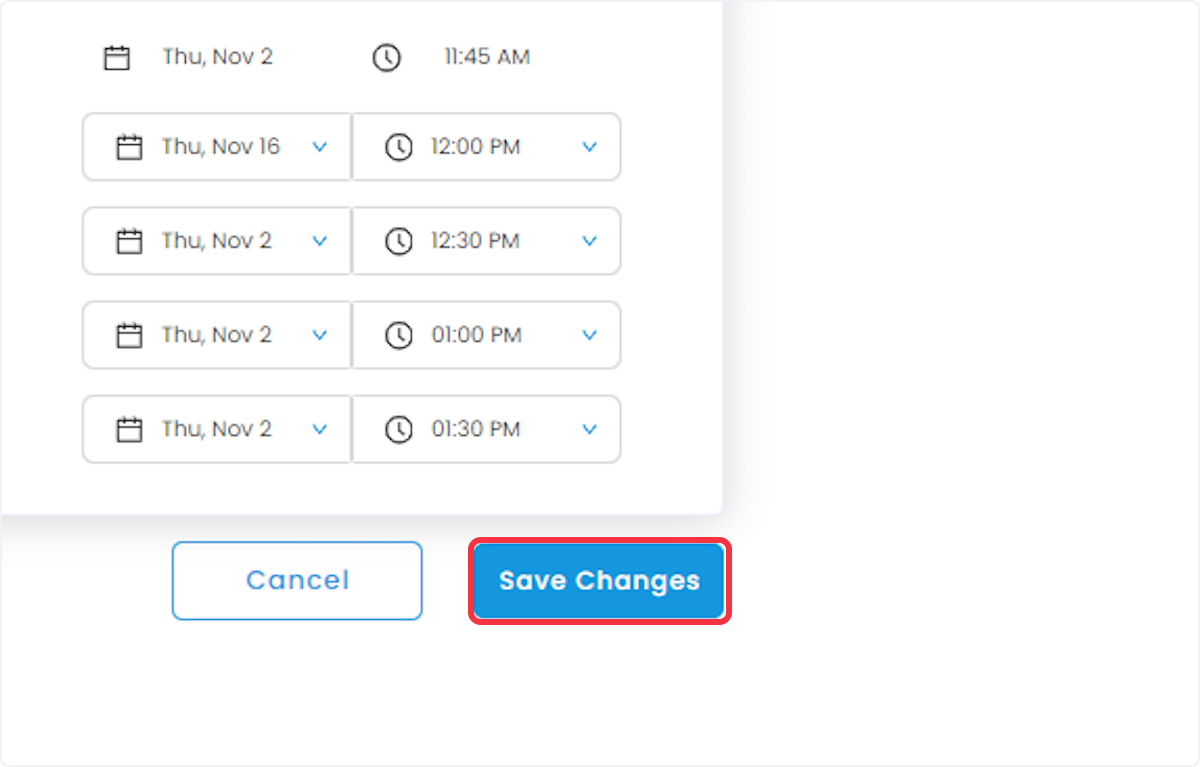Expand the date dropdown in the 01:00 PM row

(320, 335)
